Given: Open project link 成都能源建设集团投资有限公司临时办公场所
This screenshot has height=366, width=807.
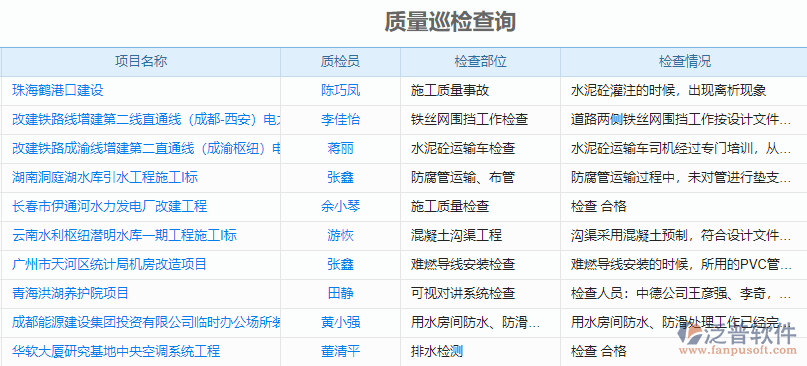Looking at the screenshot, I should (146, 323).
